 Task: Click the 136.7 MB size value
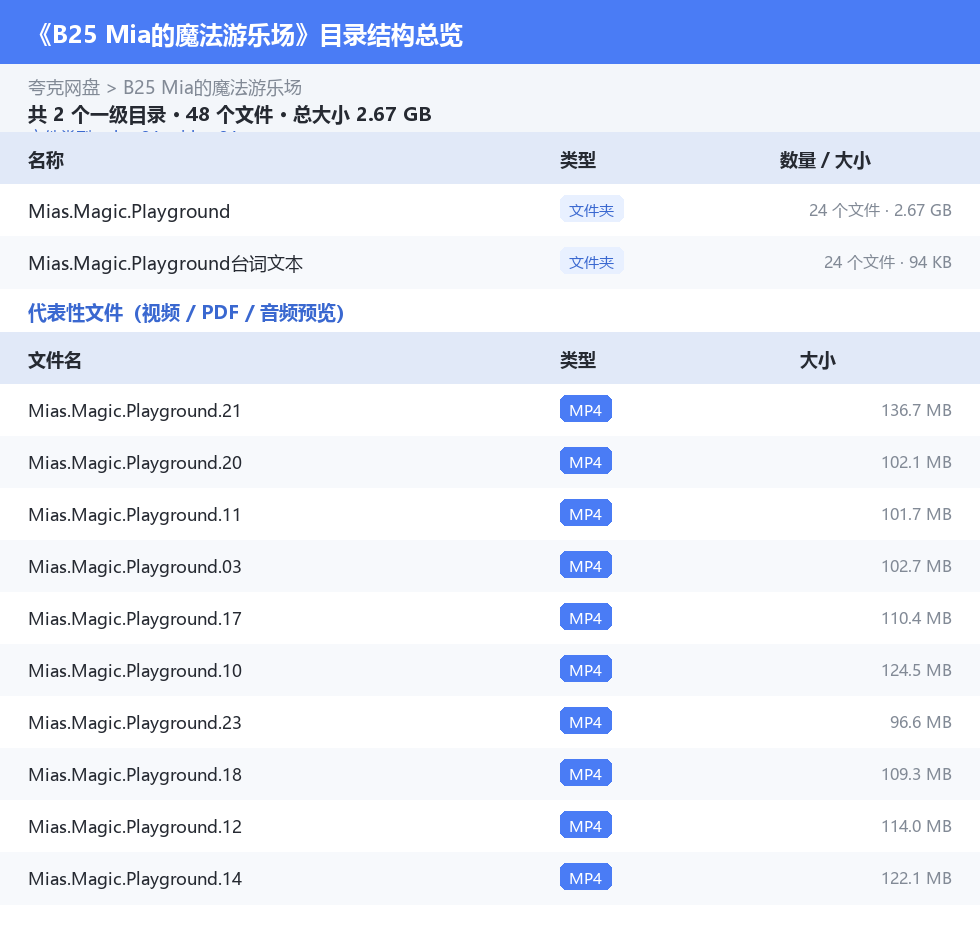click(x=916, y=410)
